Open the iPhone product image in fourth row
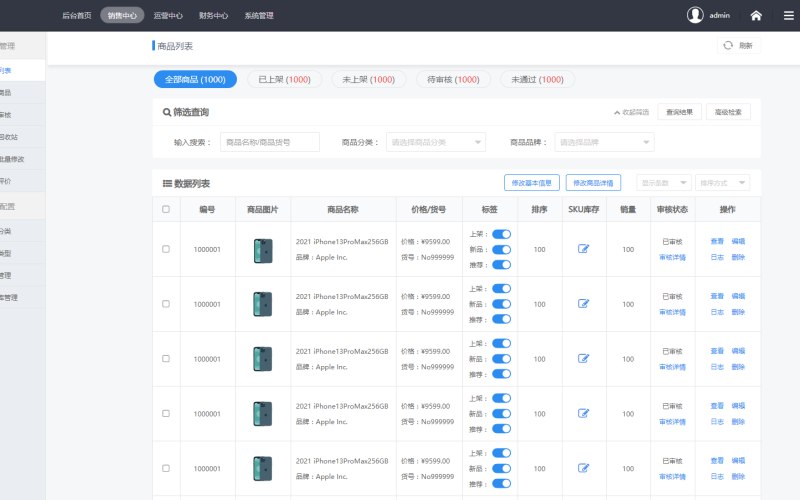Image resolution: width=800 pixels, height=500 pixels. click(x=263, y=414)
